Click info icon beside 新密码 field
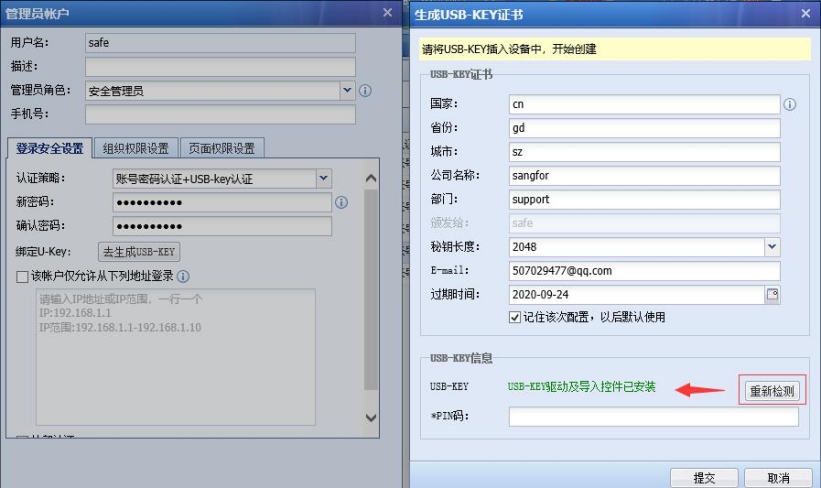The image size is (821, 488). click(x=341, y=203)
